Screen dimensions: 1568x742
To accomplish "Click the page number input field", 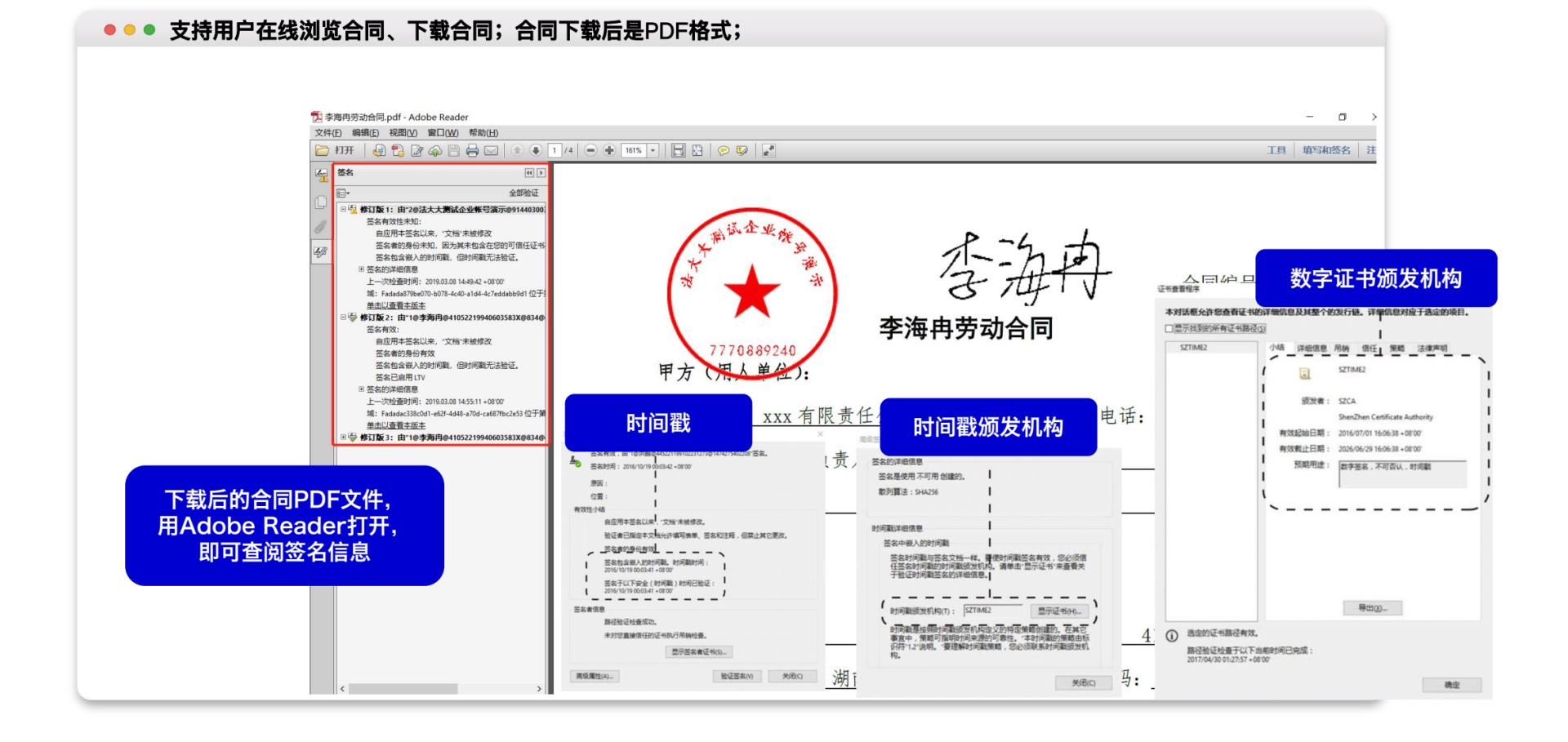I will 555,150.
